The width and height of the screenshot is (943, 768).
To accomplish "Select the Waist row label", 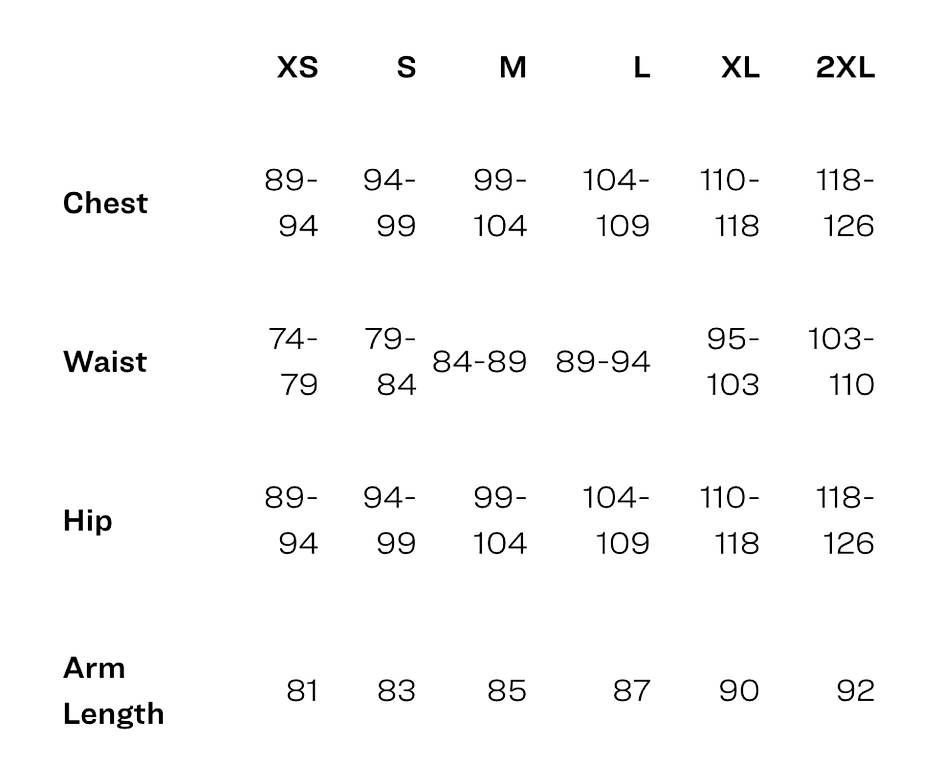I will 105,362.
